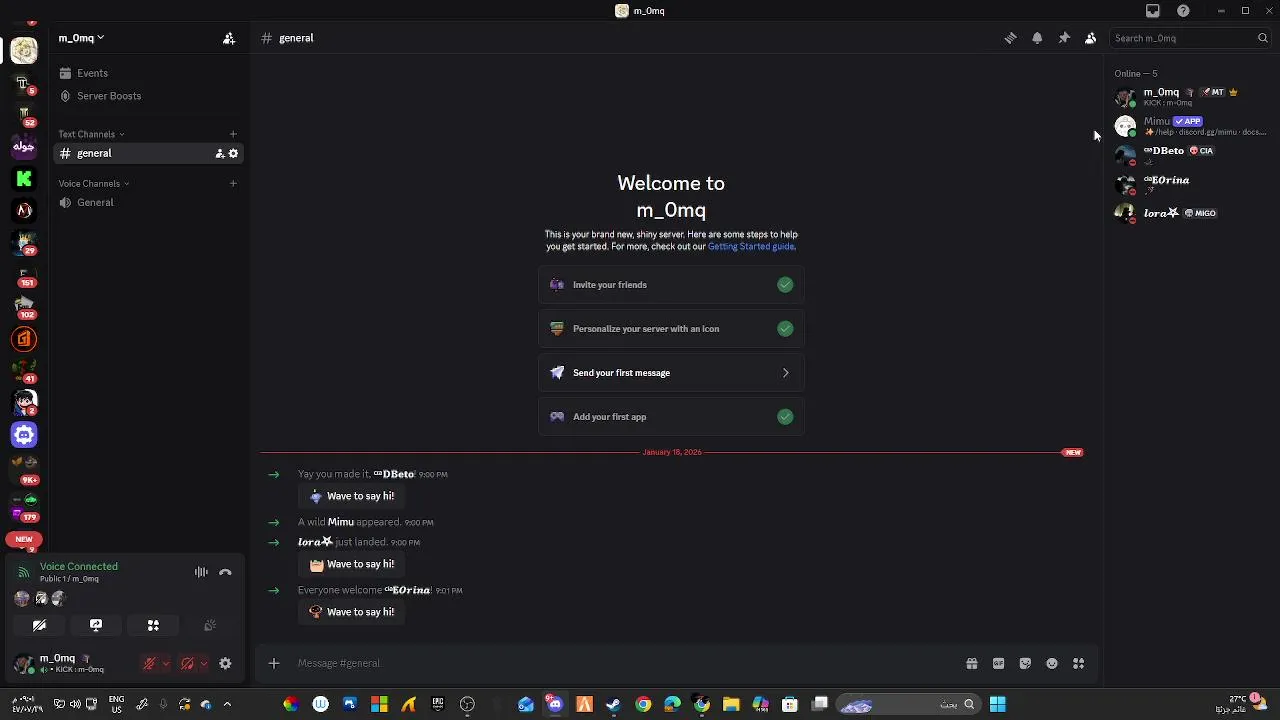
Task: Turn on camera in voice panel
Action: tap(39, 625)
